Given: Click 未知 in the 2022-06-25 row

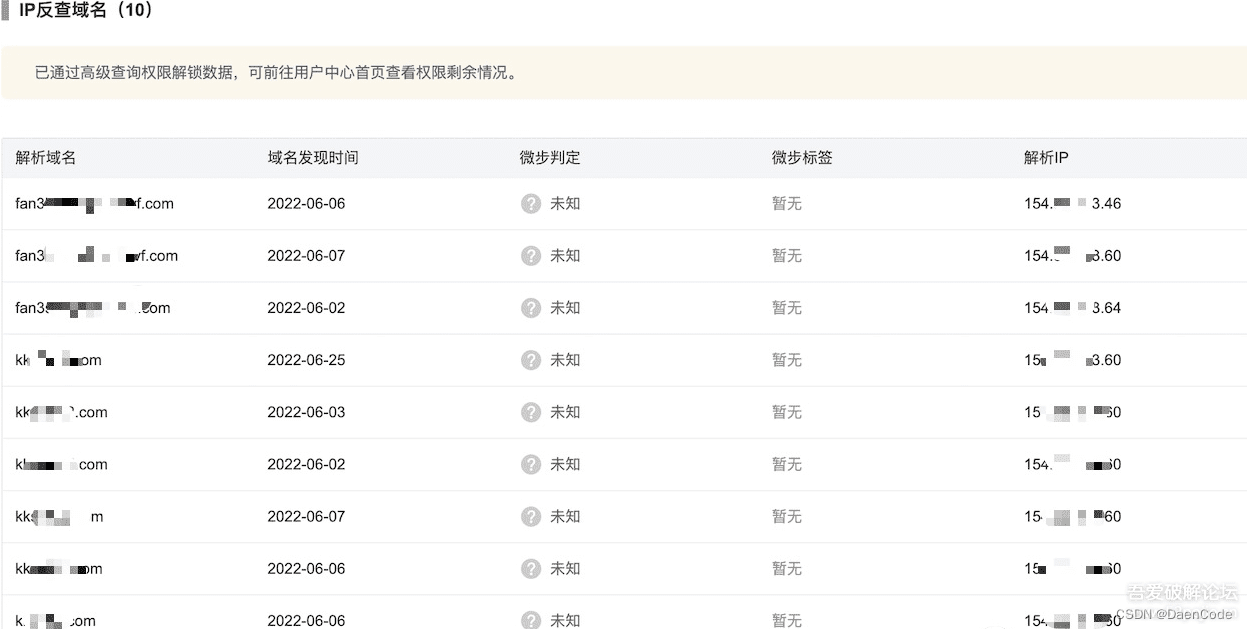Looking at the screenshot, I should [565, 360].
